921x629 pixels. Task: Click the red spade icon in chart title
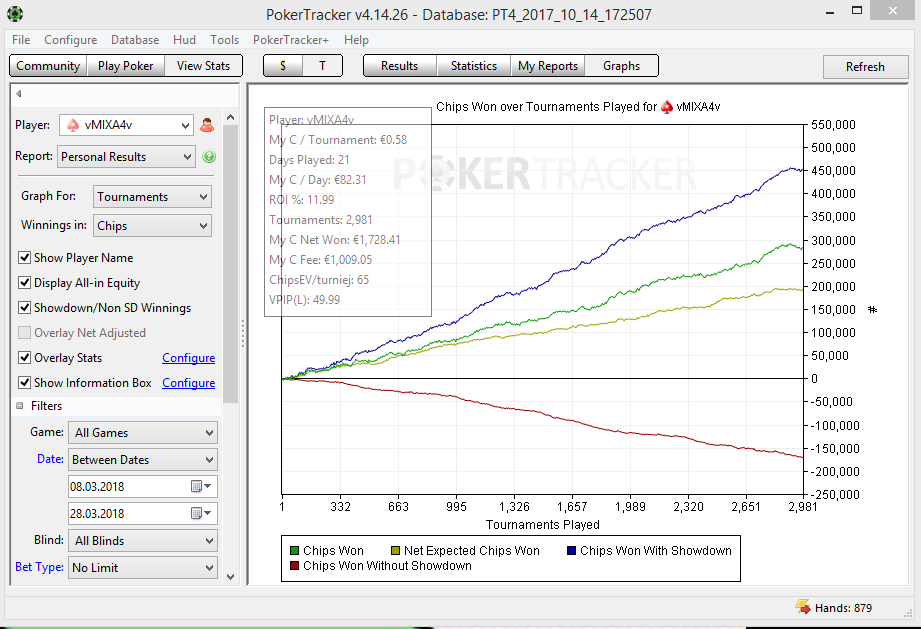click(667, 107)
